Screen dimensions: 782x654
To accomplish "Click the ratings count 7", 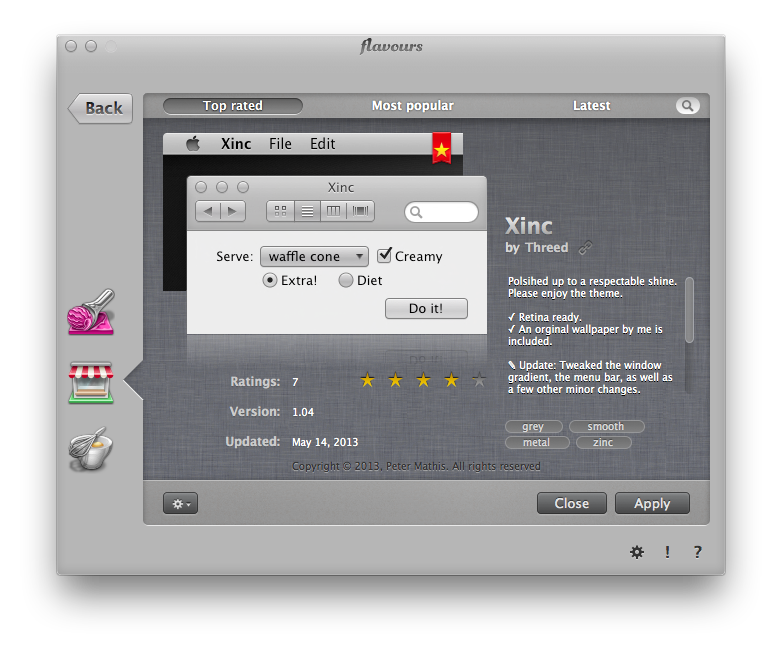I will point(295,382).
